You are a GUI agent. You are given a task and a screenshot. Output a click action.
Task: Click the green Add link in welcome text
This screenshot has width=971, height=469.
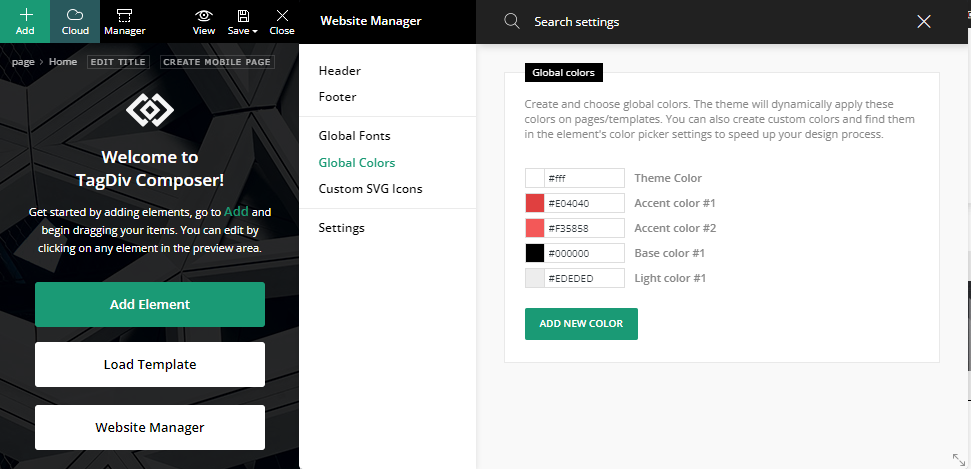tap(237, 212)
